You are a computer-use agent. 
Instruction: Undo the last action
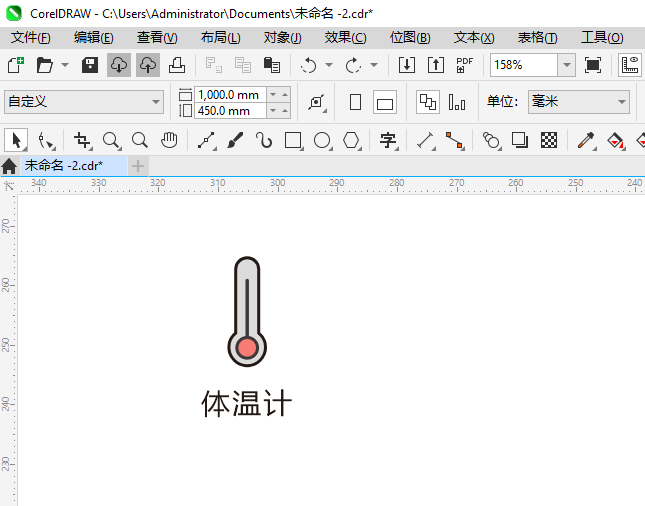tap(309, 65)
